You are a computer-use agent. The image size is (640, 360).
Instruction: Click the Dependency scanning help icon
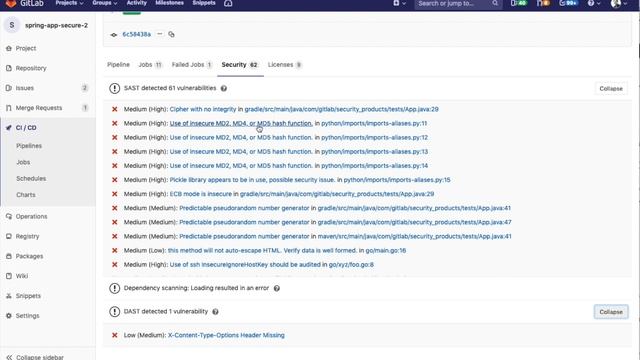277,288
